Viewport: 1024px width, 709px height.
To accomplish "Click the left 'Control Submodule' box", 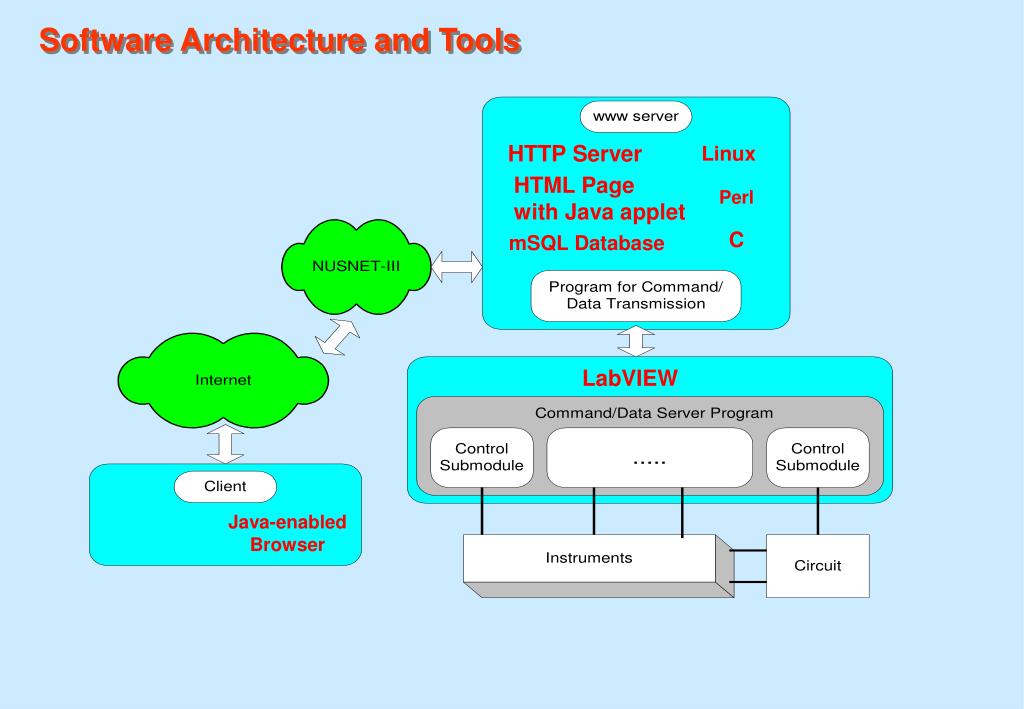I will pos(481,457).
